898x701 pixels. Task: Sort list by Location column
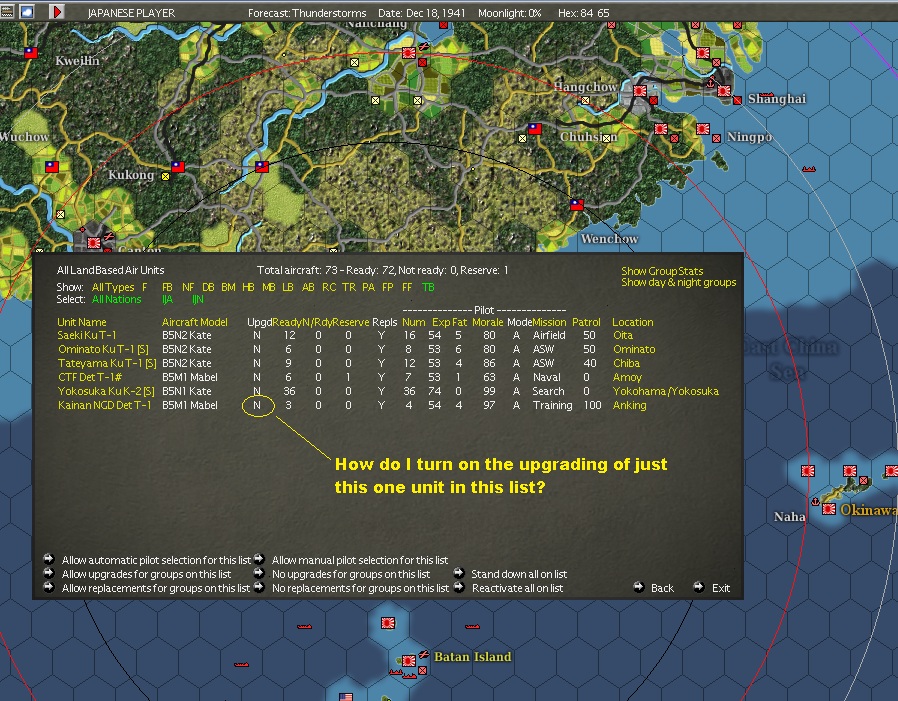pyautogui.click(x=632, y=322)
